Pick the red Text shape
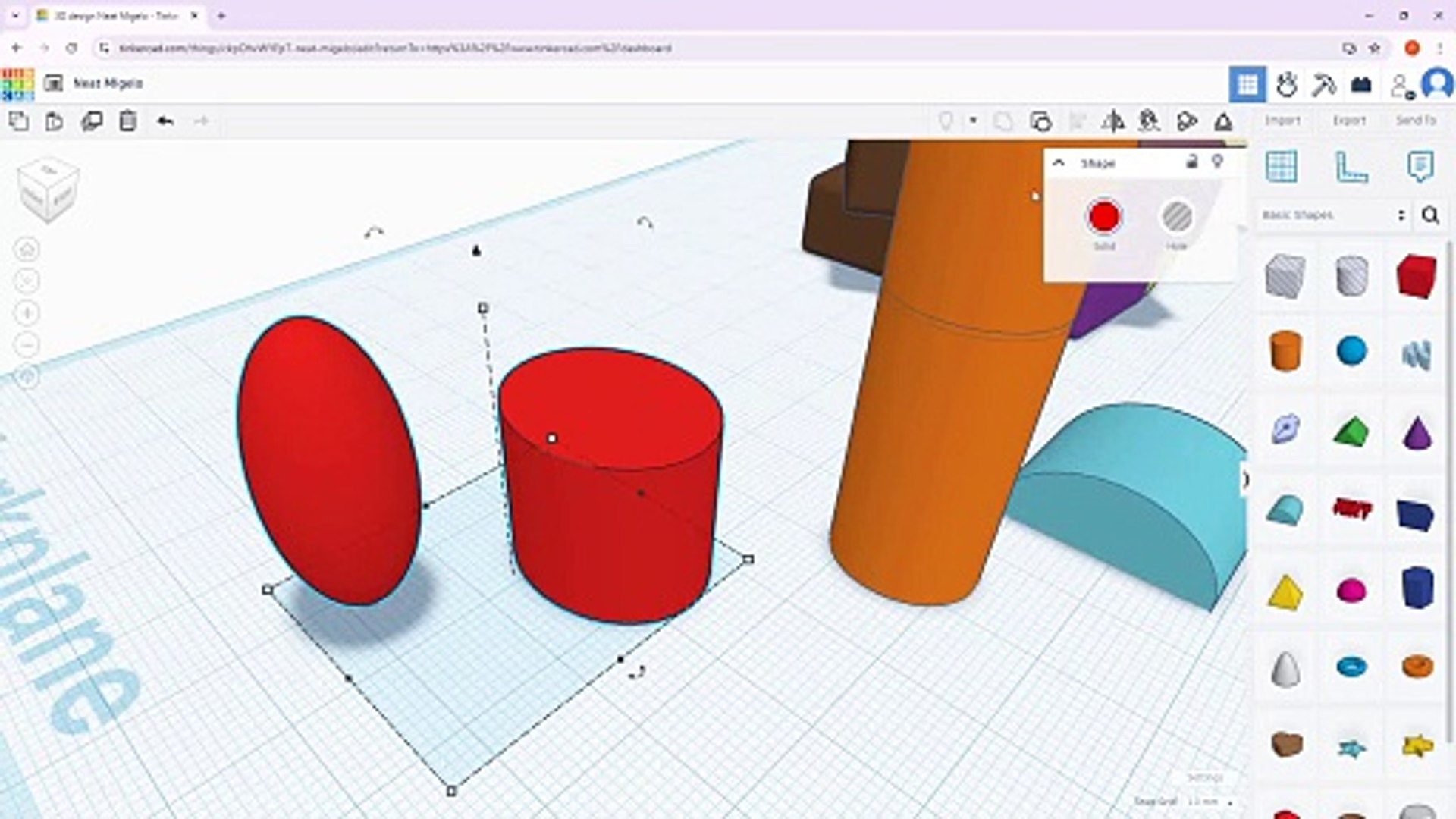 tap(1351, 508)
